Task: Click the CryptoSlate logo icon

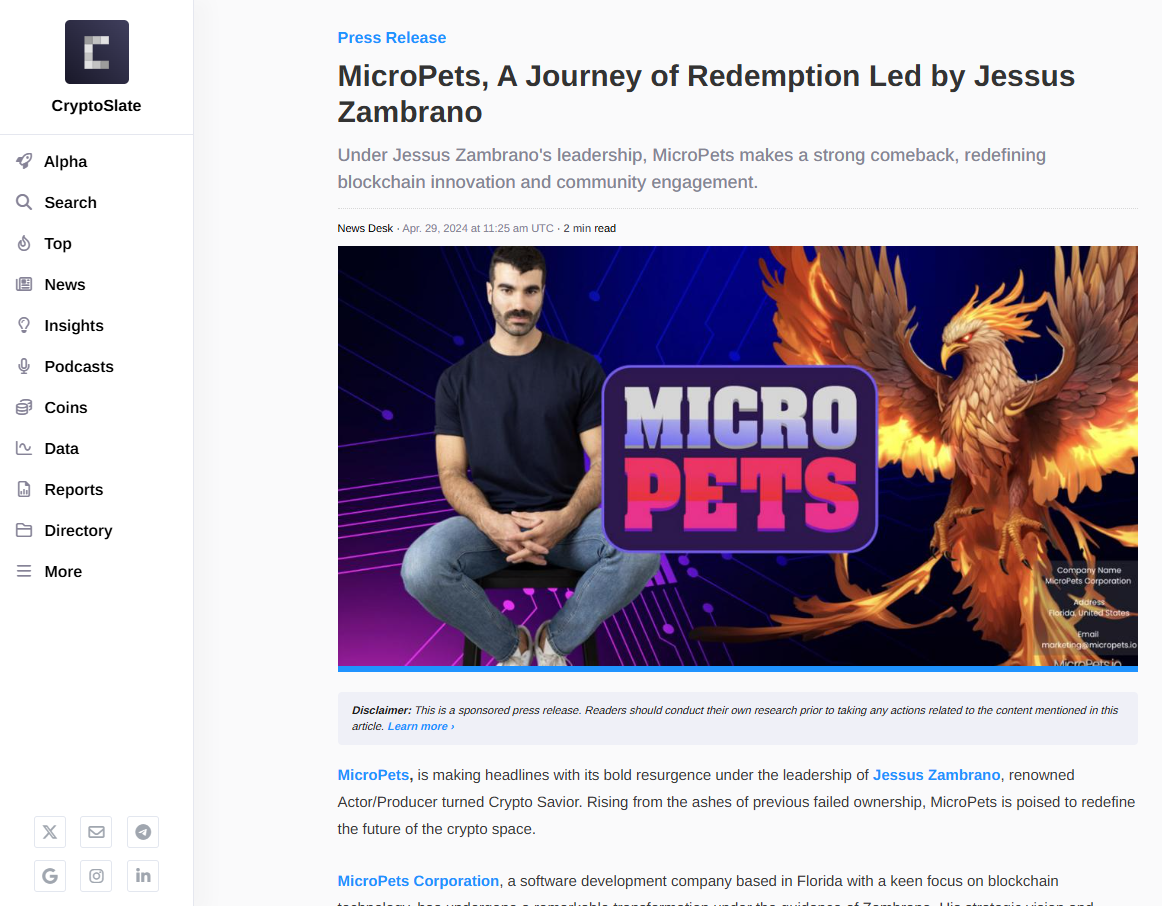Action: click(x=97, y=52)
